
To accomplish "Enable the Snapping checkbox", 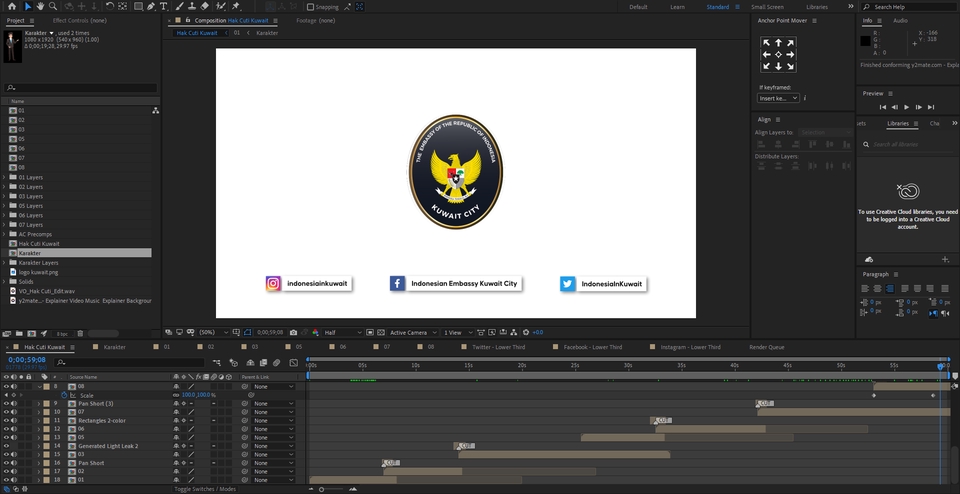I will [x=310, y=7].
